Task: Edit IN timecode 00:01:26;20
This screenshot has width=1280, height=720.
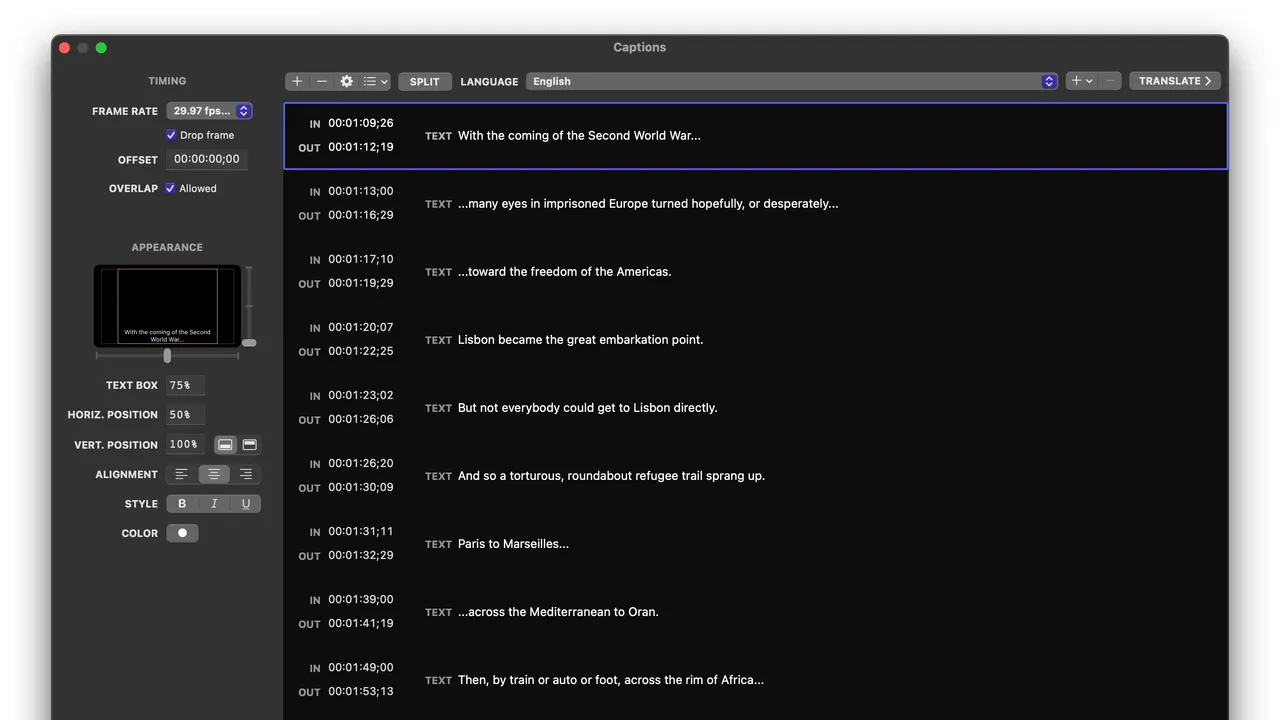Action: 361,463
